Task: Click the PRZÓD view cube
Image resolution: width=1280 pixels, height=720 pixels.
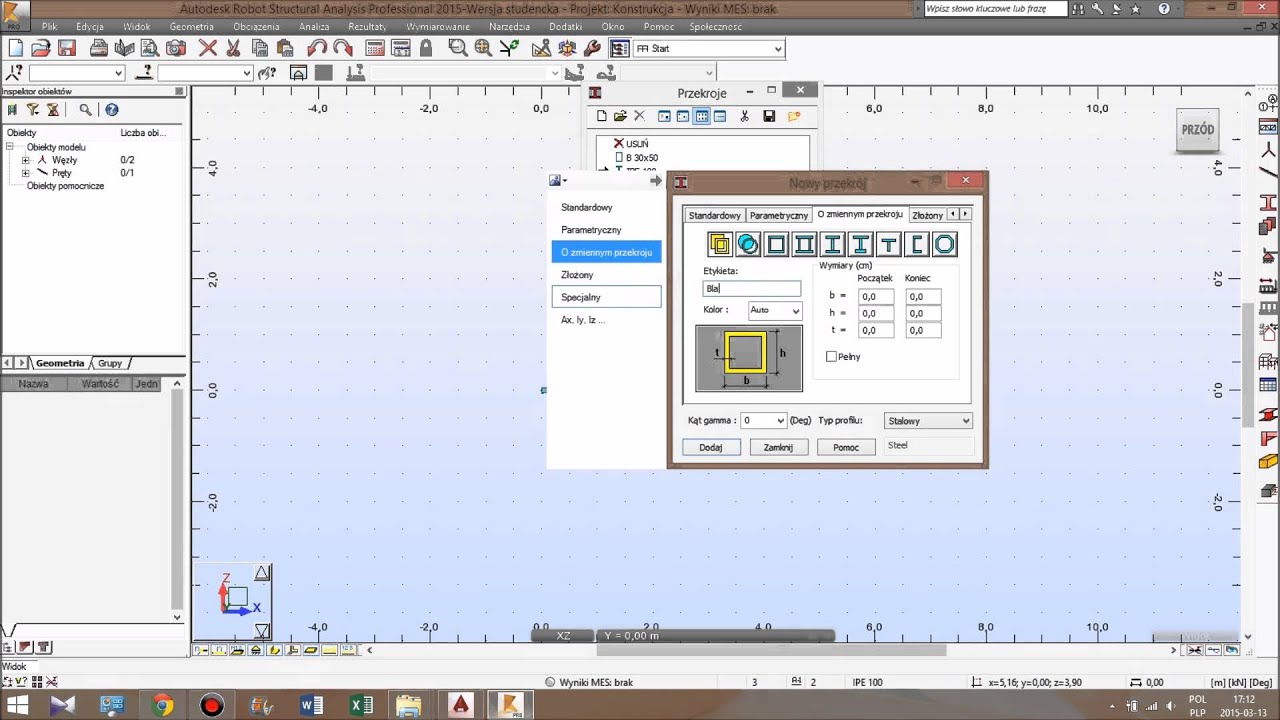Action: 1197,130
